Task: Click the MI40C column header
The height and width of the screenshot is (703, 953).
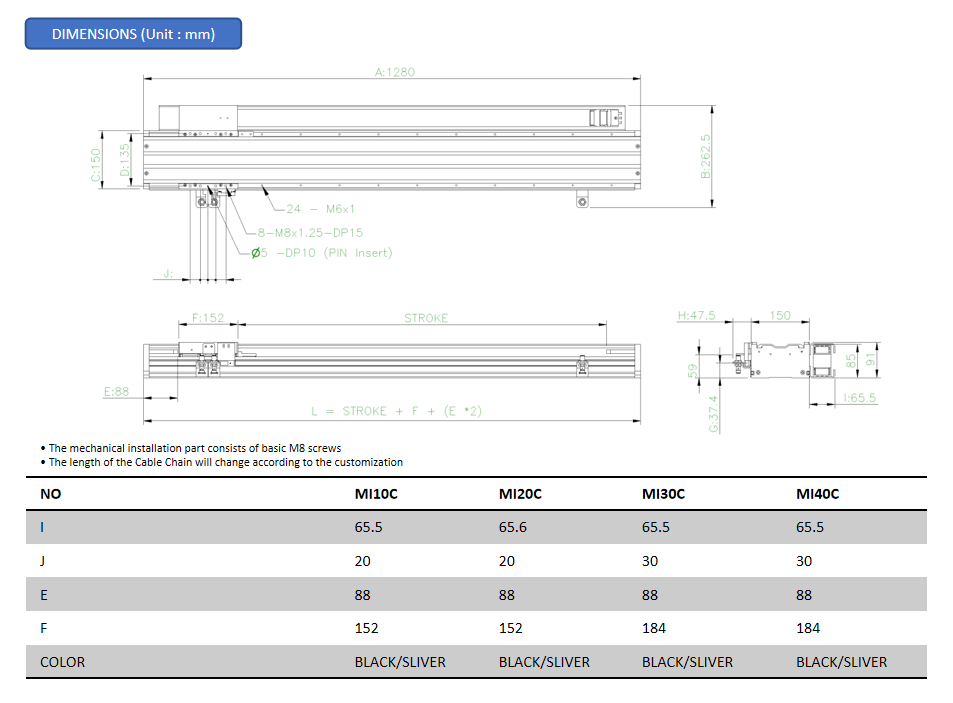Action: click(817, 494)
